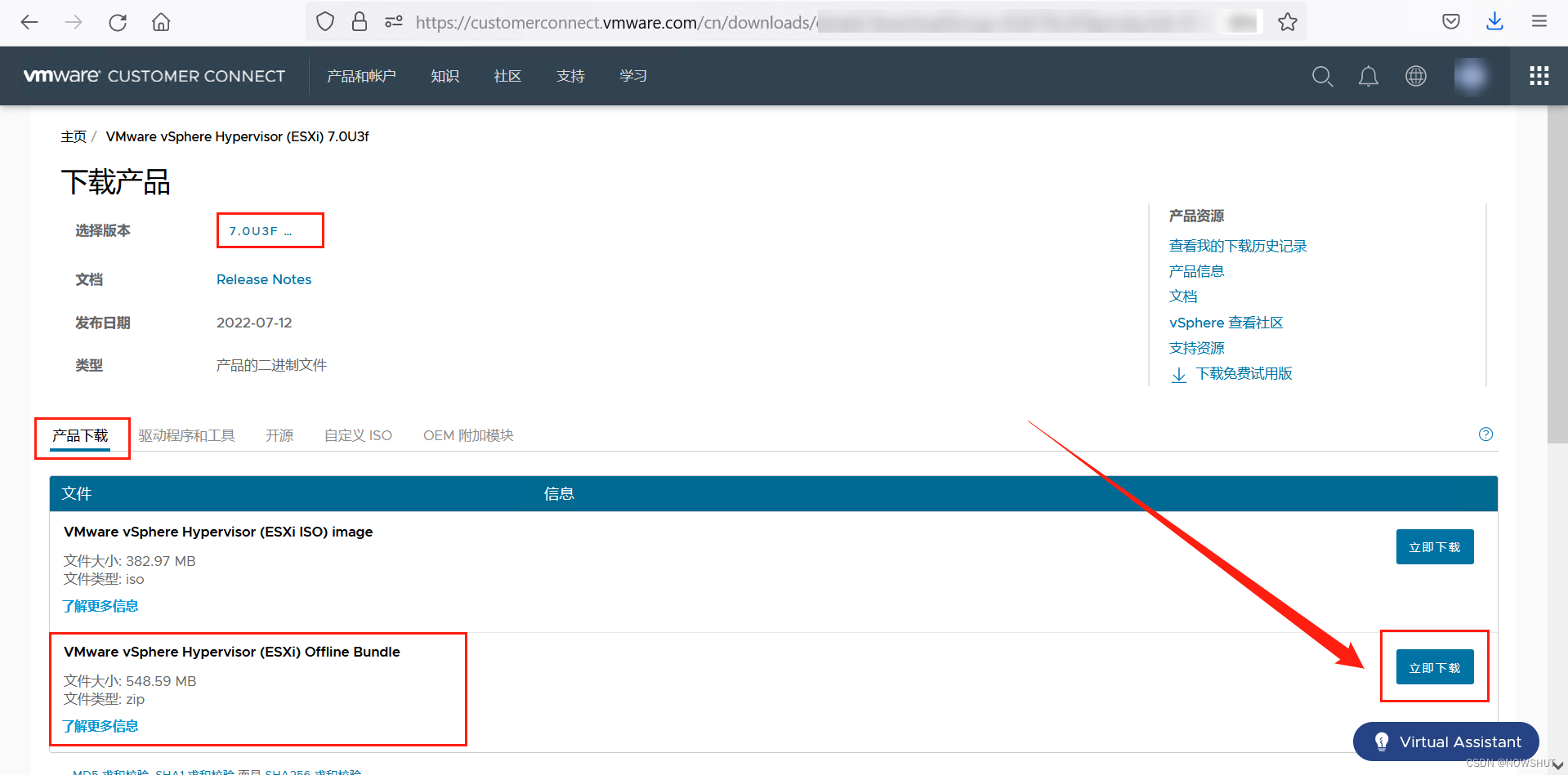
Task: Open the browser home page icon
Action: coord(161,22)
